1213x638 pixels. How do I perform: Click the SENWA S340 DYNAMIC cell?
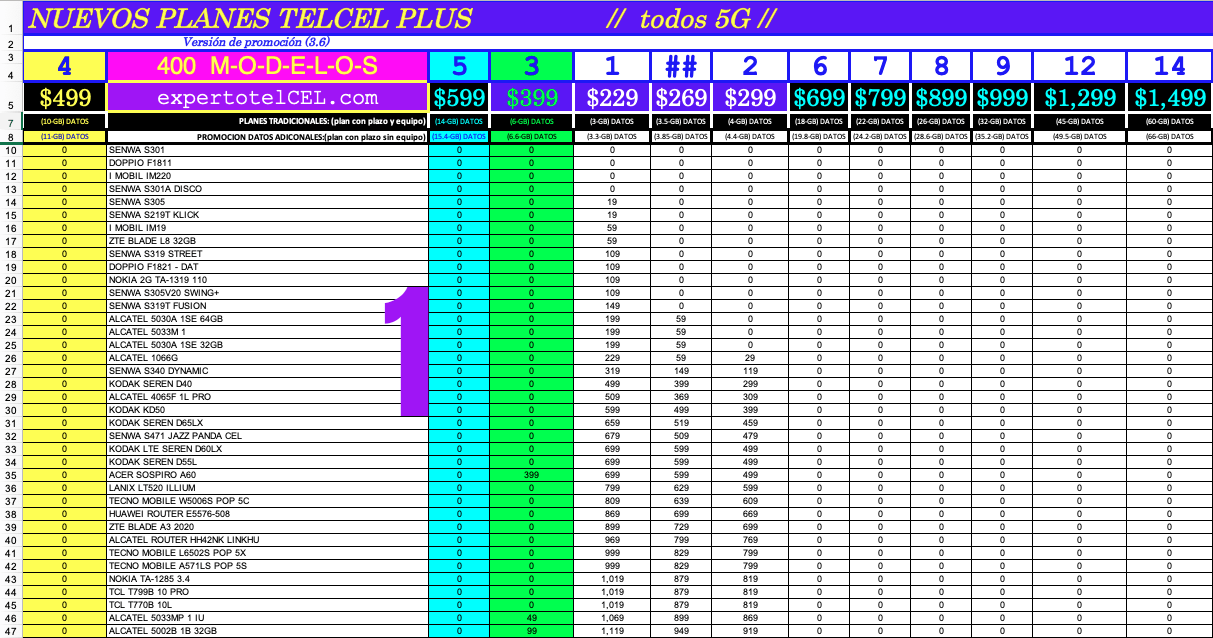[267, 371]
